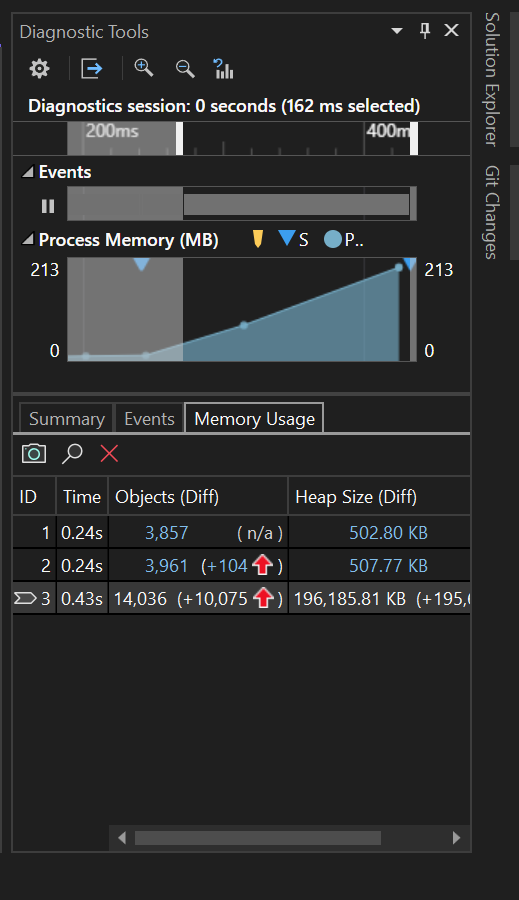Open the Solution Explorer side tab
This screenshot has width=519, height=900.
coord(492,79)
